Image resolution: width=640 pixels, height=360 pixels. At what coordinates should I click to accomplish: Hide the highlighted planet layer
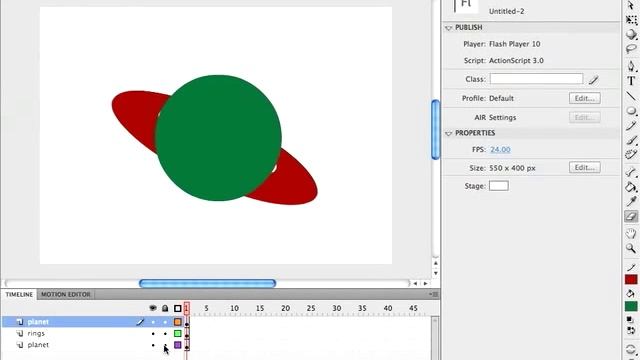point(153,322)
